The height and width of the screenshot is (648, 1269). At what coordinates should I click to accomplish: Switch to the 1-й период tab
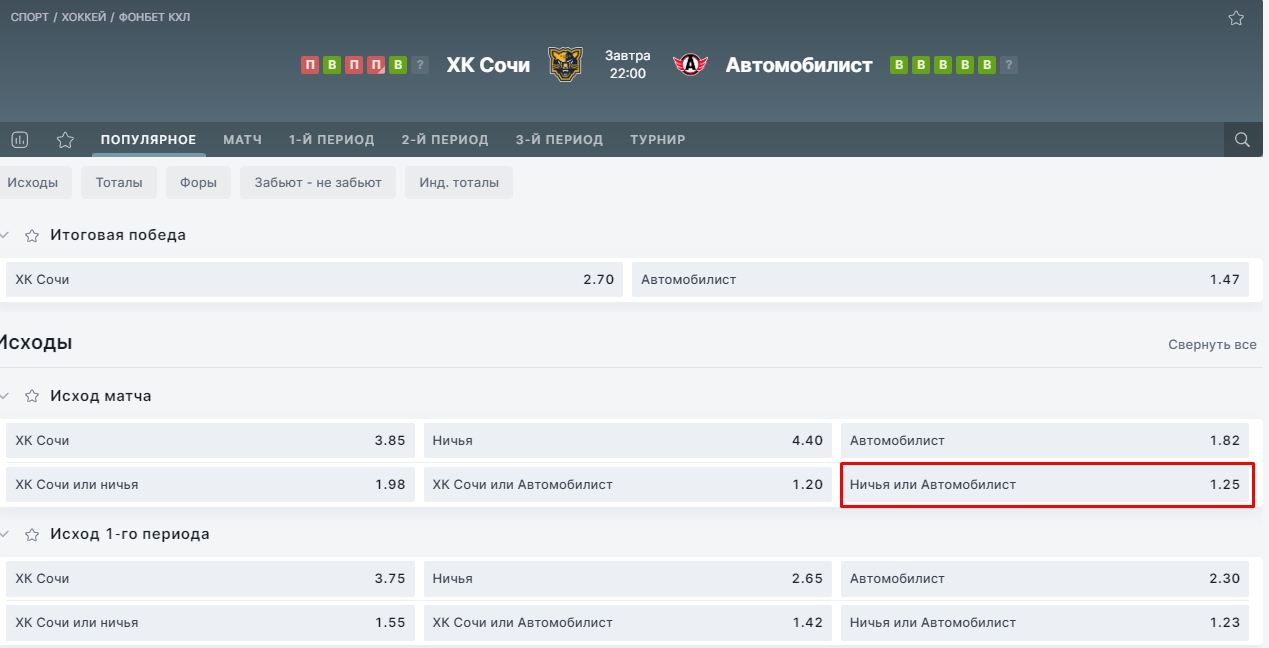(331, 140)
